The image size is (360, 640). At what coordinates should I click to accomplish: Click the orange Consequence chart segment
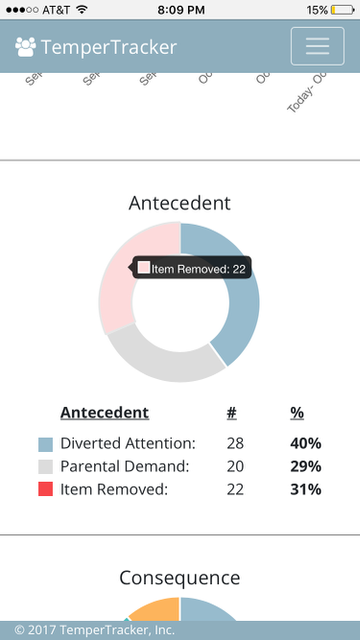pyautogui.click(x=154, y=609)
